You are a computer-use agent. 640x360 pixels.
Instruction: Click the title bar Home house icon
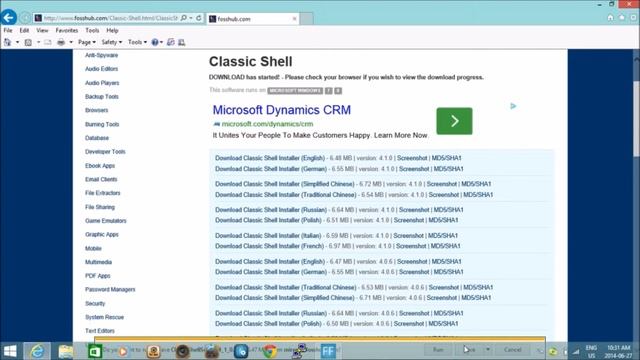(610, 18)
